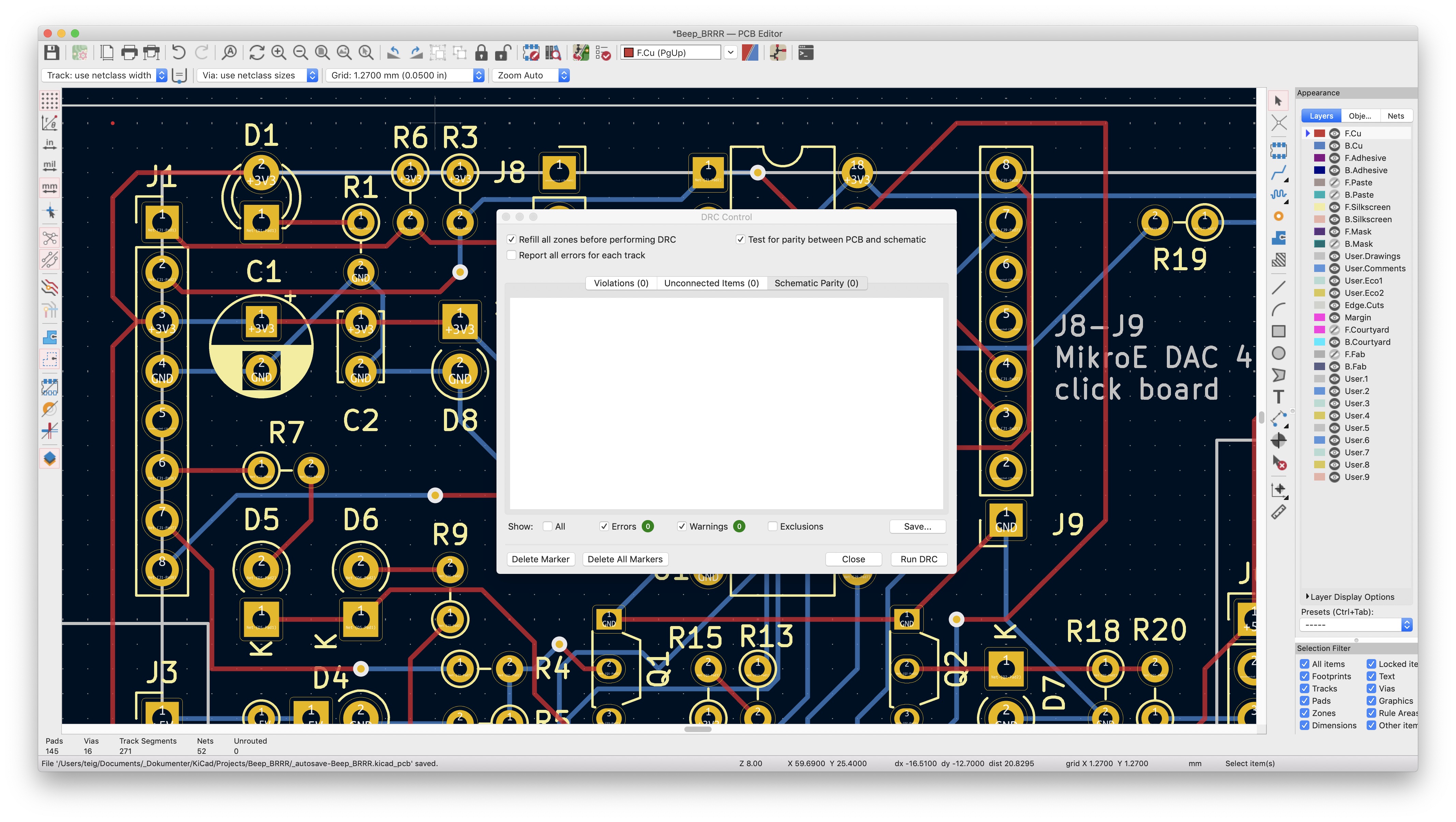Switch to the Violations (0) tab
This screenshot has width=1456, height=822.
(x=621, y=283)
